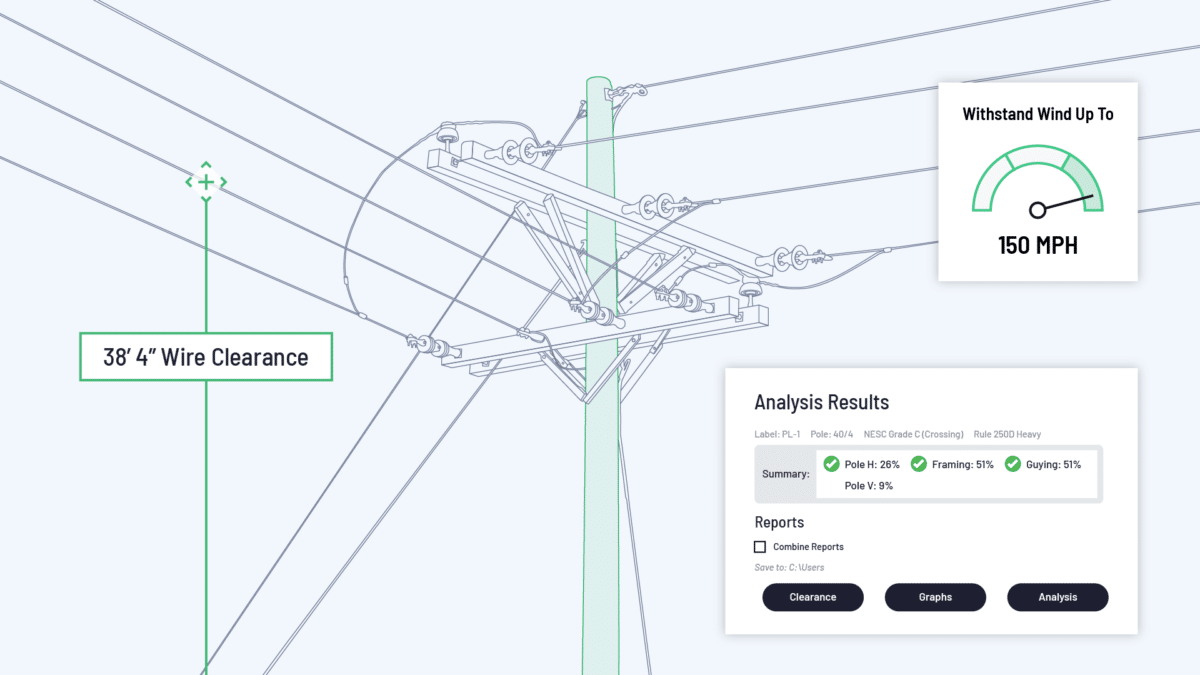Select the Pole V: 9% result
This screenshot has width=1200, height=675.
click(868, 486)
